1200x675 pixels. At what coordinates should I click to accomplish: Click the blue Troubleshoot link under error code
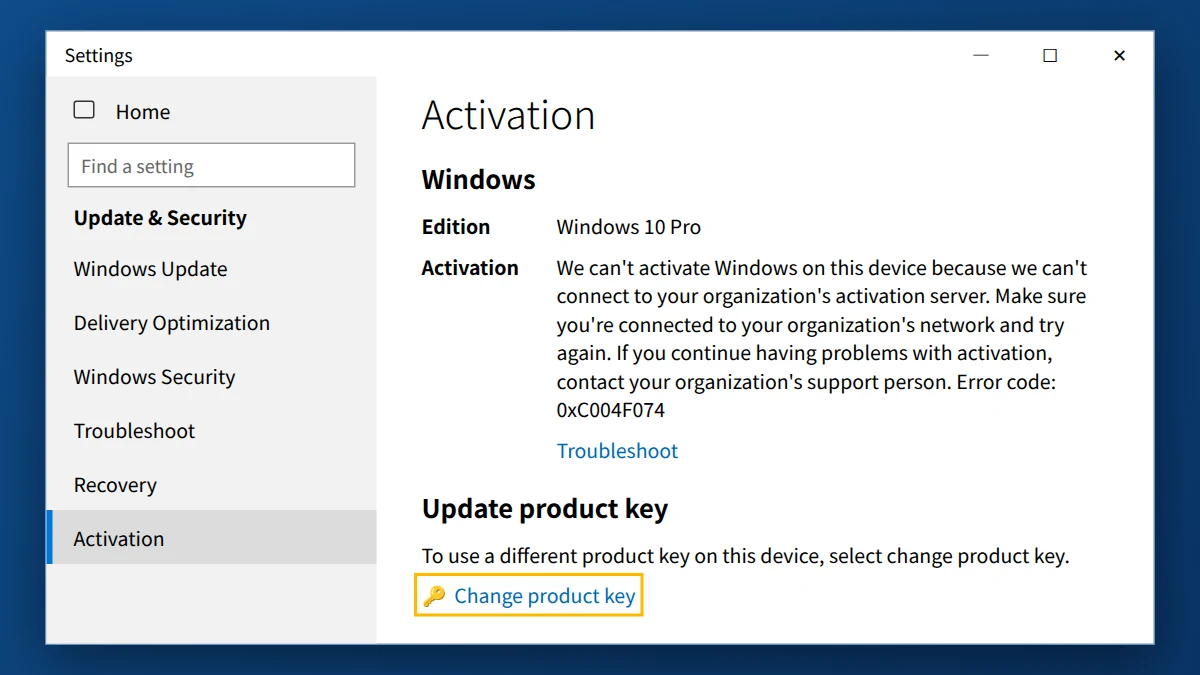(x=617, y=451)
